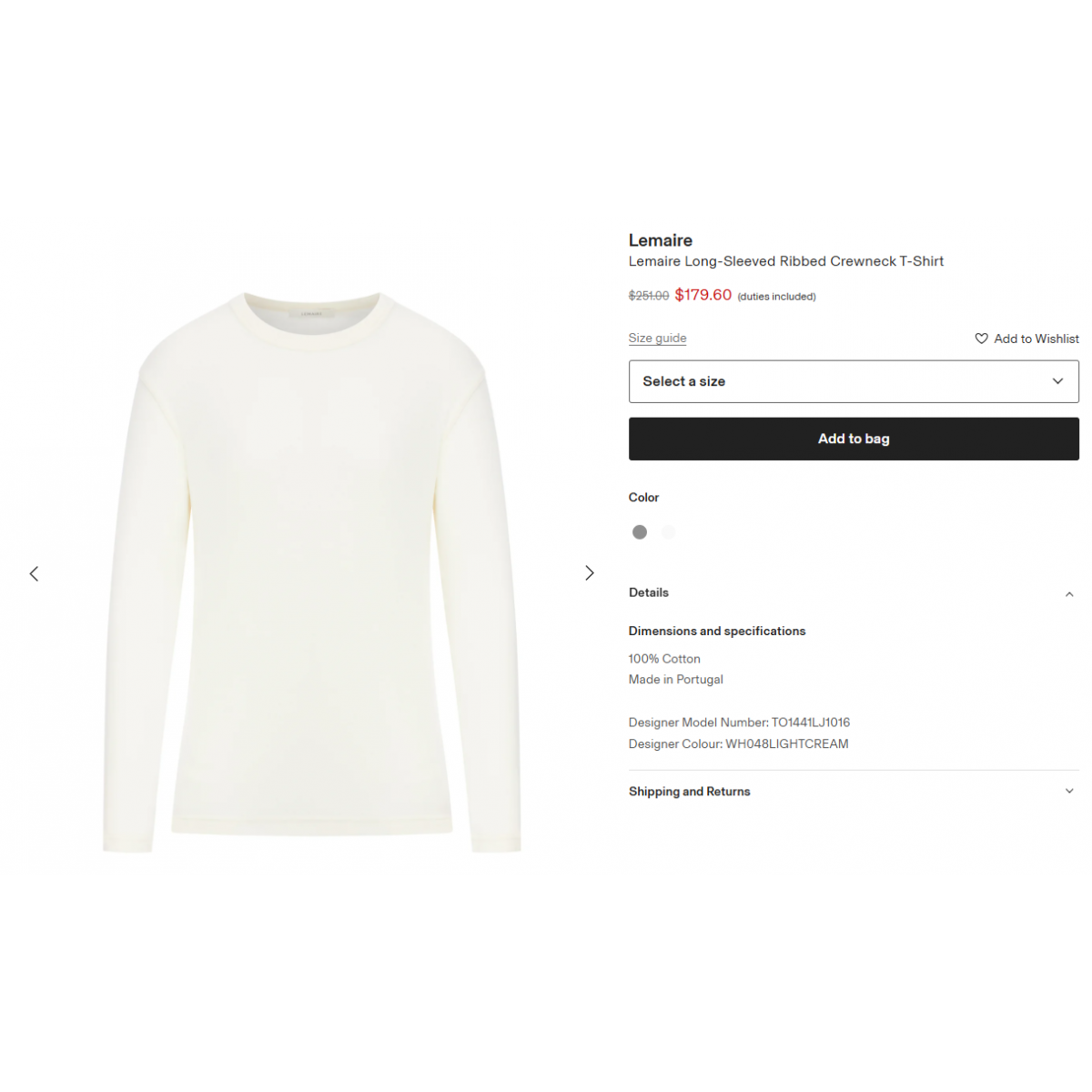This screenshot has width=1092, height=1092.
Task: Select the light cream color swatch
Action: (x=669, y=532)
